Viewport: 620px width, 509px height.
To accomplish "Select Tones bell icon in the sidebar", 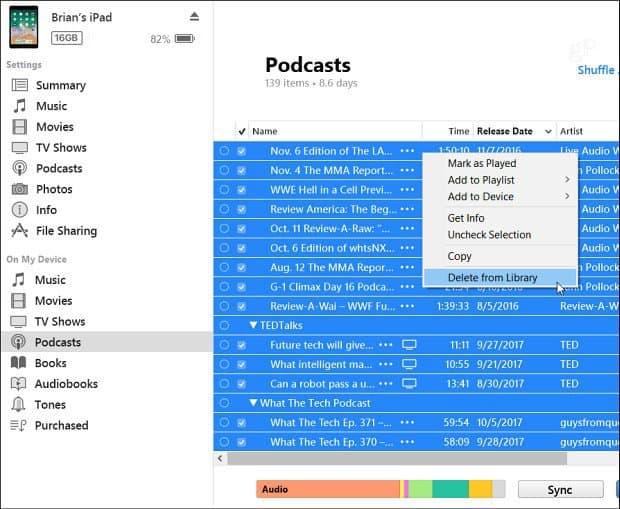I will coord(19,405).
